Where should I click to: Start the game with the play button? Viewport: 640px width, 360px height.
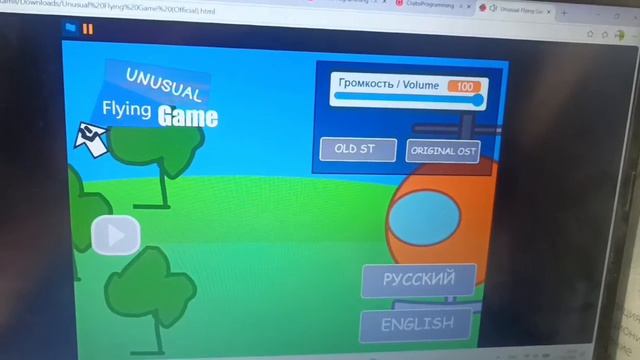pos(116,235)
